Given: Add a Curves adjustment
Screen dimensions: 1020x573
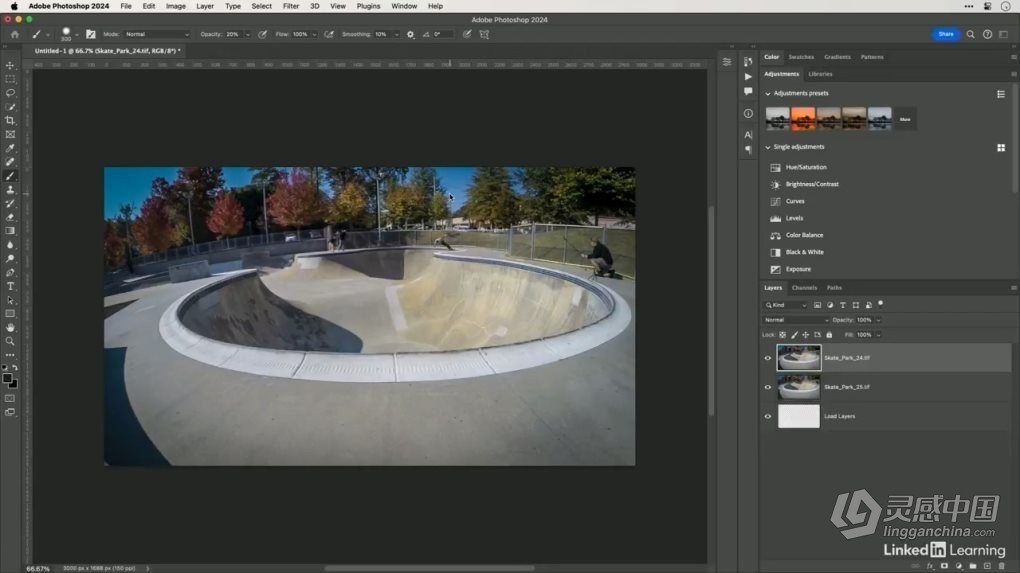Looking at the screenshot, I should [x=795, y=202].
